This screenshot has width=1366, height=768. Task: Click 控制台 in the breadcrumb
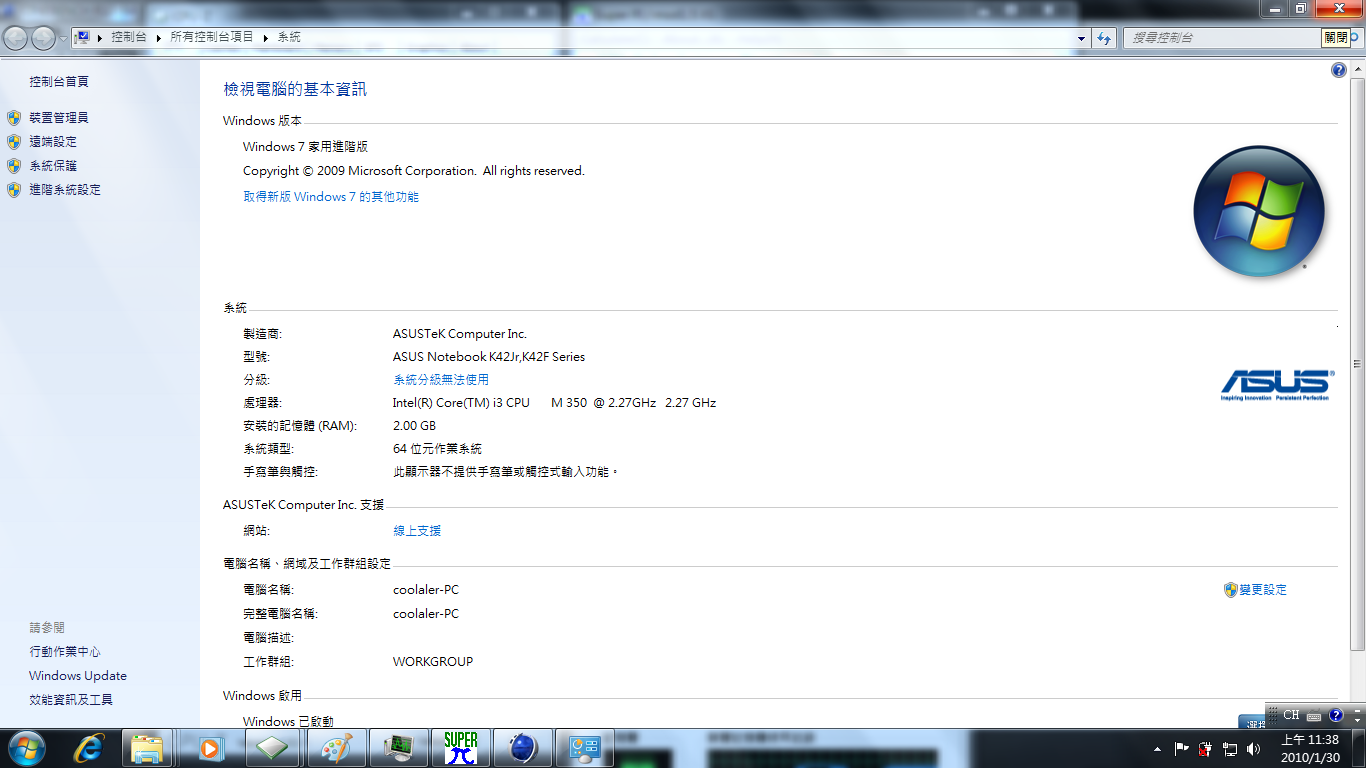tap(129, 37)
